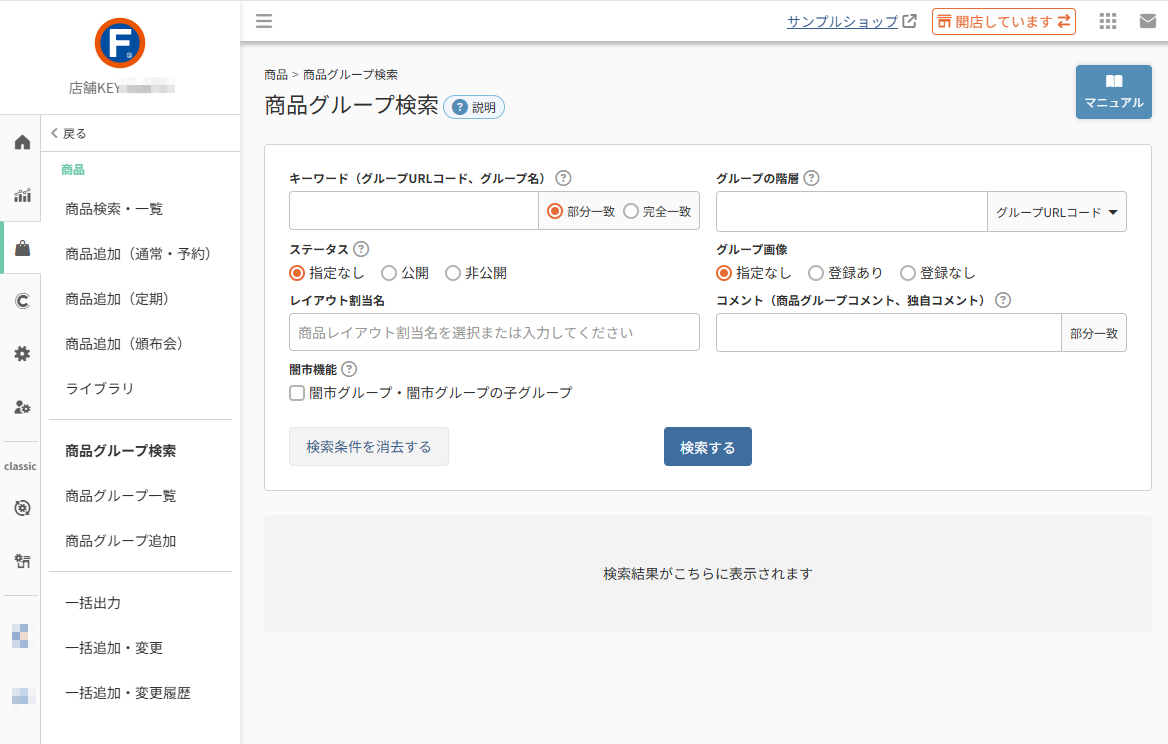Open 一括追加・変更 menu item
The image size is (1168, 744).
point(114,648)
